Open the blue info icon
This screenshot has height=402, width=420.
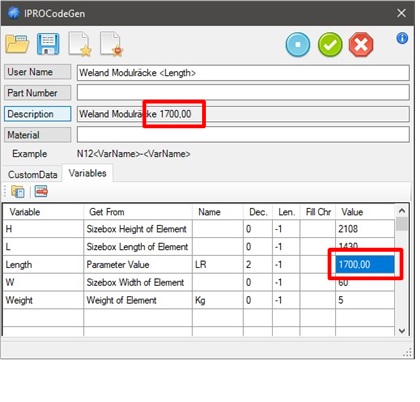[402, 38]
